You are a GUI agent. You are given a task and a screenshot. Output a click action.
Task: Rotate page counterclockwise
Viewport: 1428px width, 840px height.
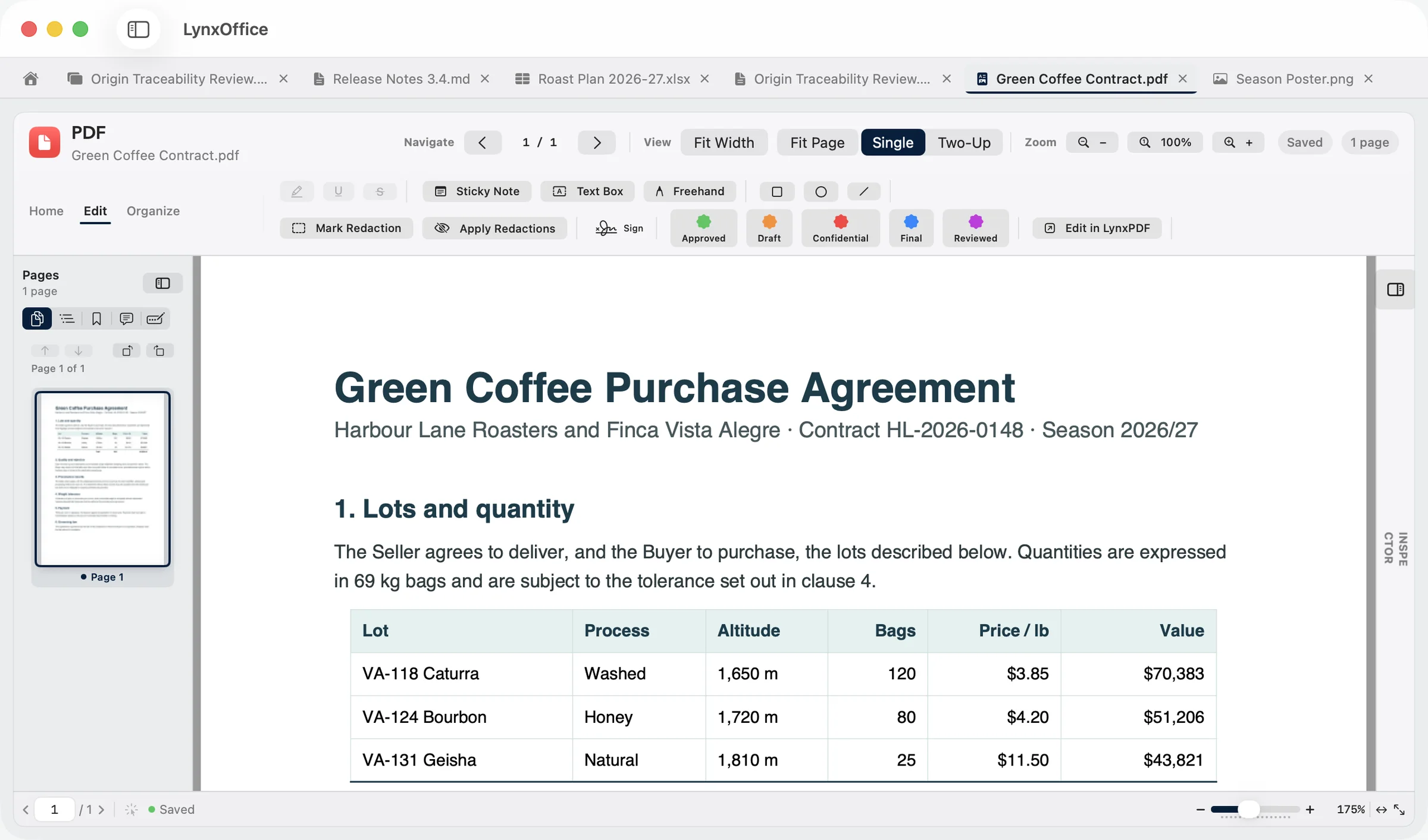pyautogui.click(x=127, y=351)
